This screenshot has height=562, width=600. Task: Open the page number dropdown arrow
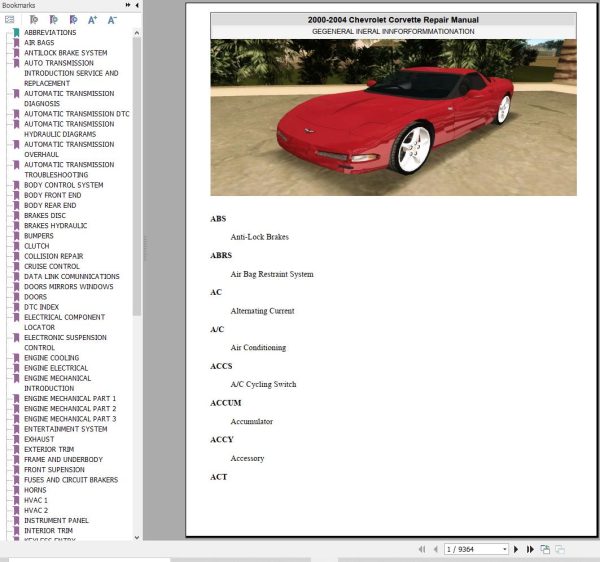pyautogui.click(x=505, y=549)
